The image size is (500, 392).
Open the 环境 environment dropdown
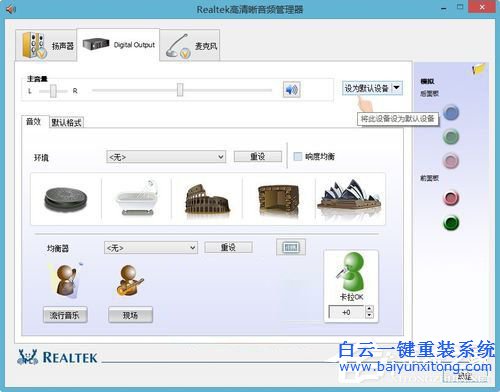pos(166,157)
